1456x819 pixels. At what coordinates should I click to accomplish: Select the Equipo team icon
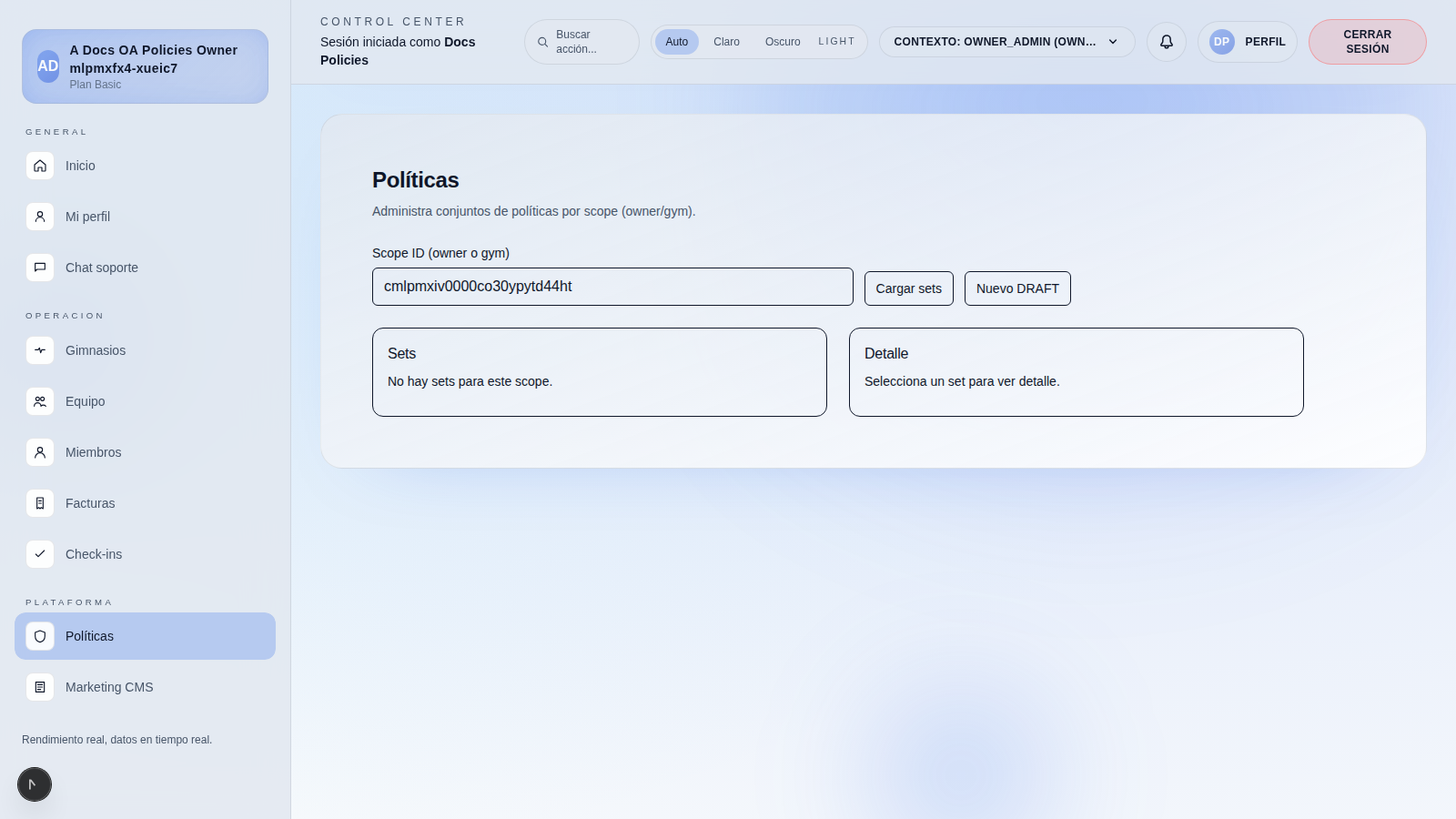tap(40, 401)
